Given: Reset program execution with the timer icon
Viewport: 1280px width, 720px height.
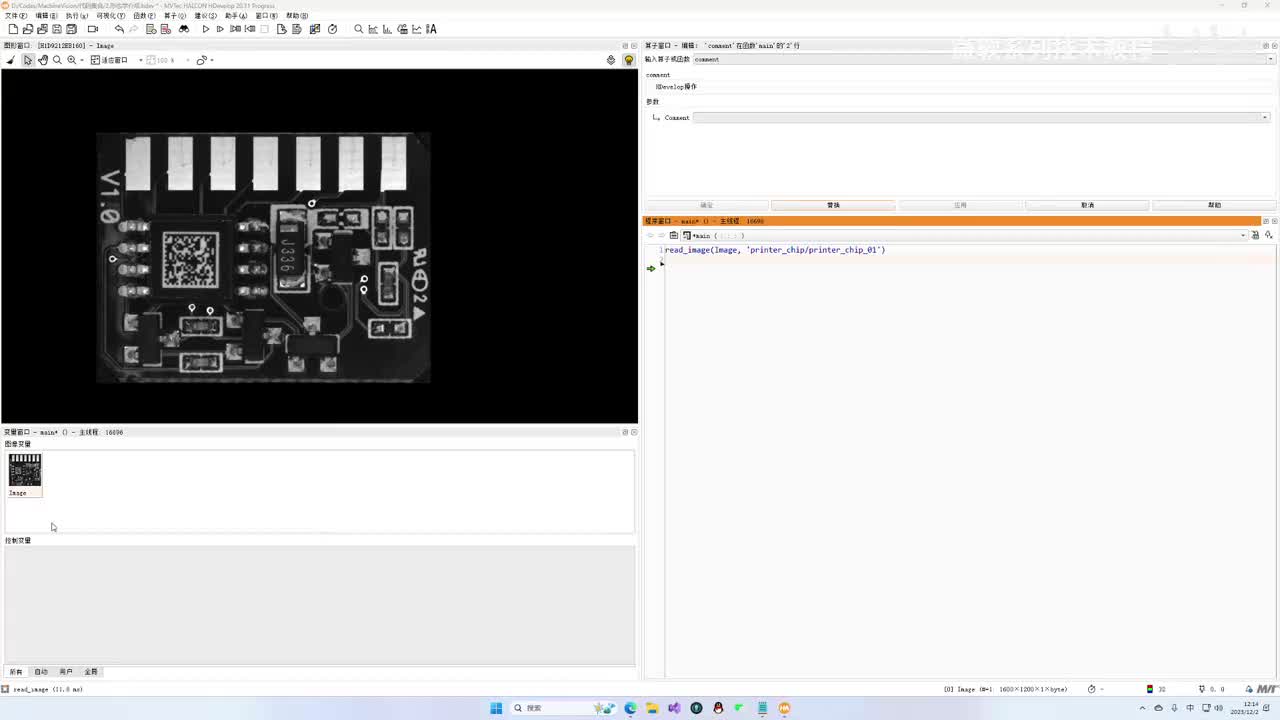Looking at the screenshot, I should (x=333, y=29).
